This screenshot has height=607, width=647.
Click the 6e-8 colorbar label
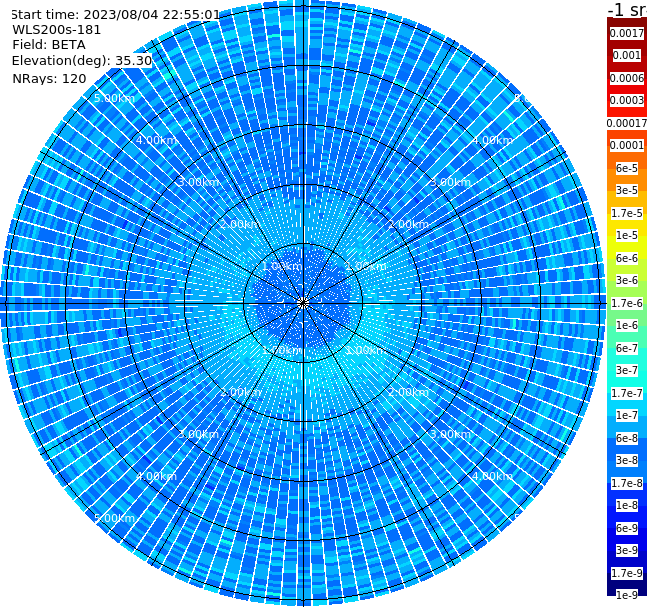627,438
